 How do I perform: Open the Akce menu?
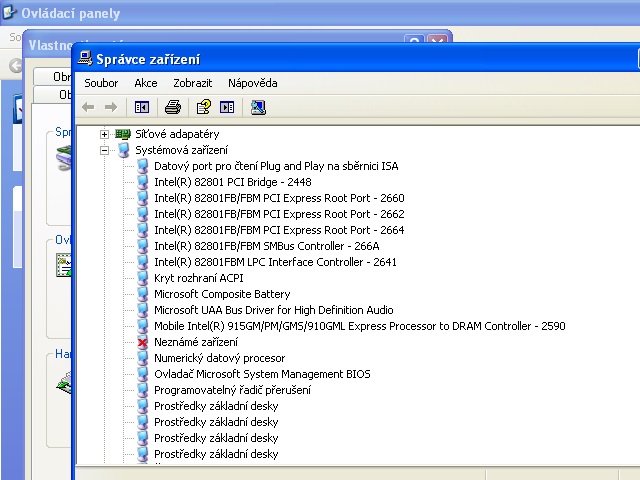coord(146,83)
